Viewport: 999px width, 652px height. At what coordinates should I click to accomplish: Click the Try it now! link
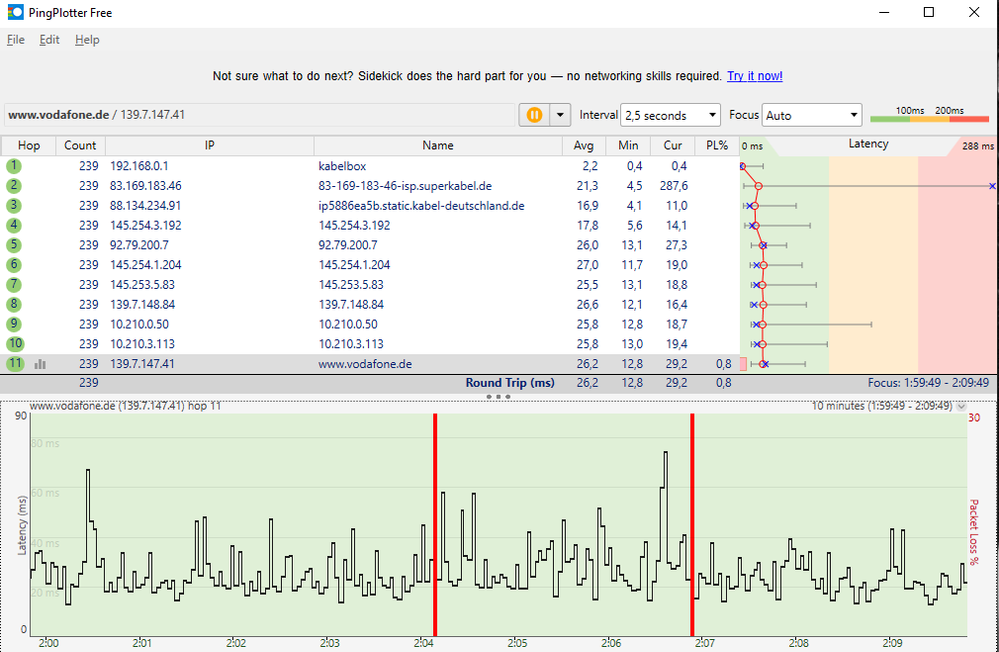click(755, 76)
